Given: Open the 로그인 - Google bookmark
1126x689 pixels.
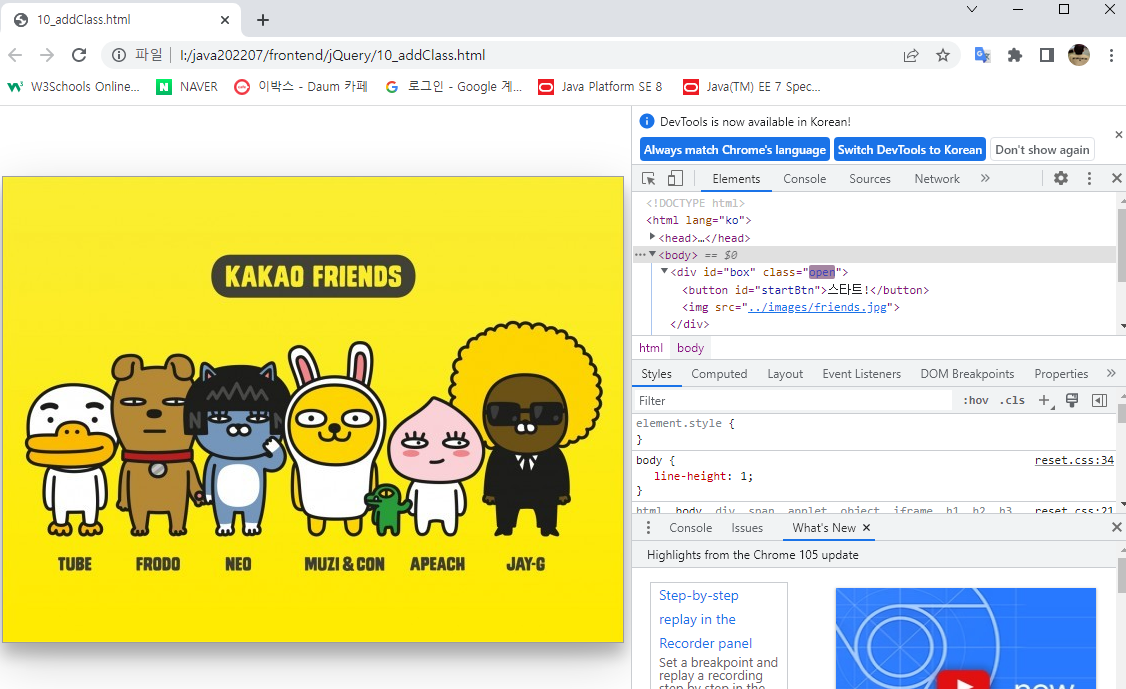Looking at the screenshot, I should [x=453, y=86].
